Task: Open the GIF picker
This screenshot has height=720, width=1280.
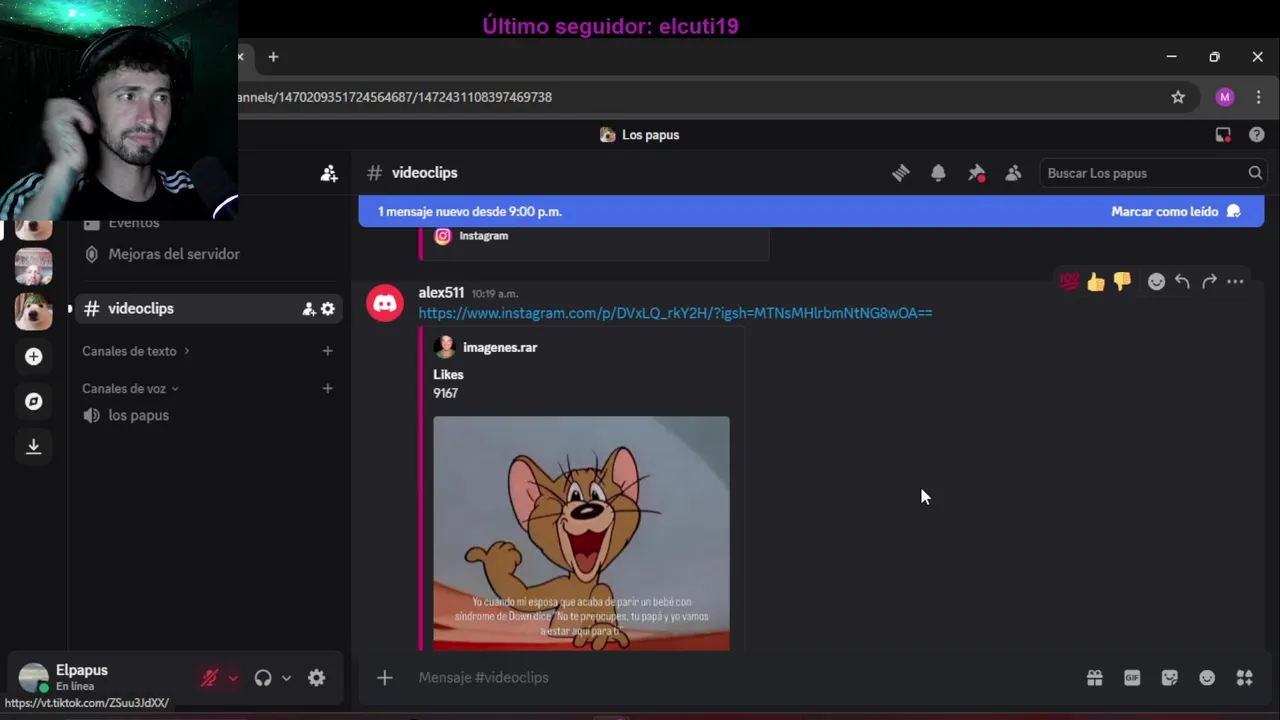Action: pos(1132,678)
